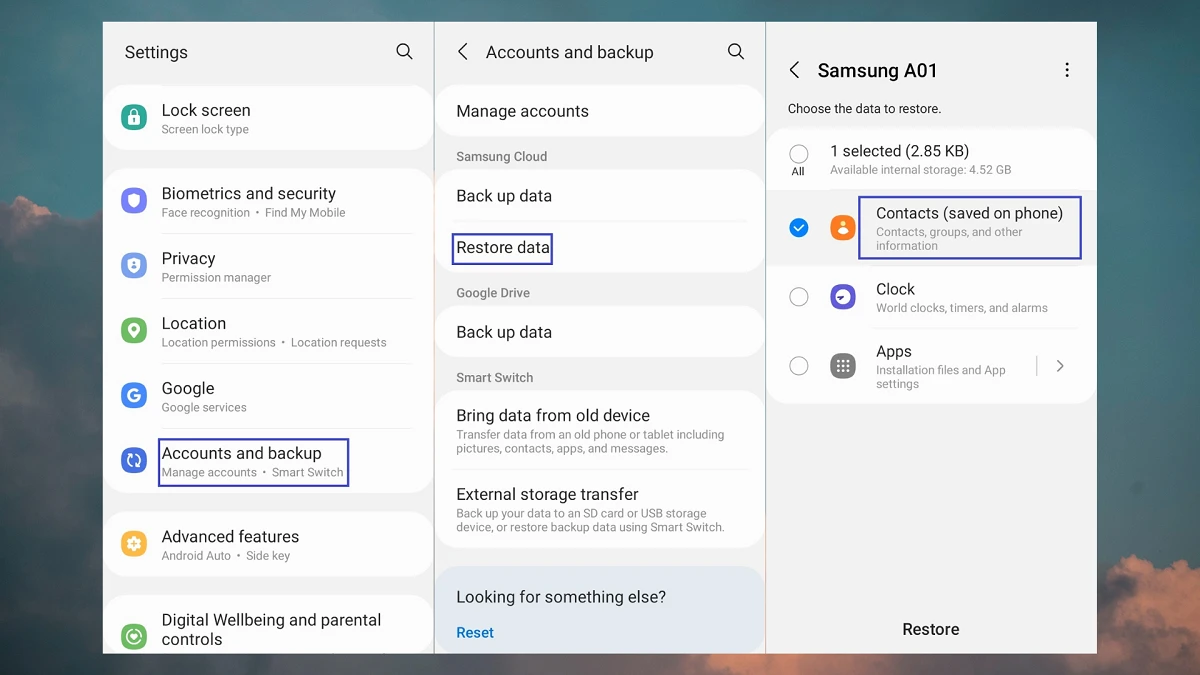Tap the Reset link
Image resolution: width=1200 pixels, height=675 pixels.
click(475, 632)
